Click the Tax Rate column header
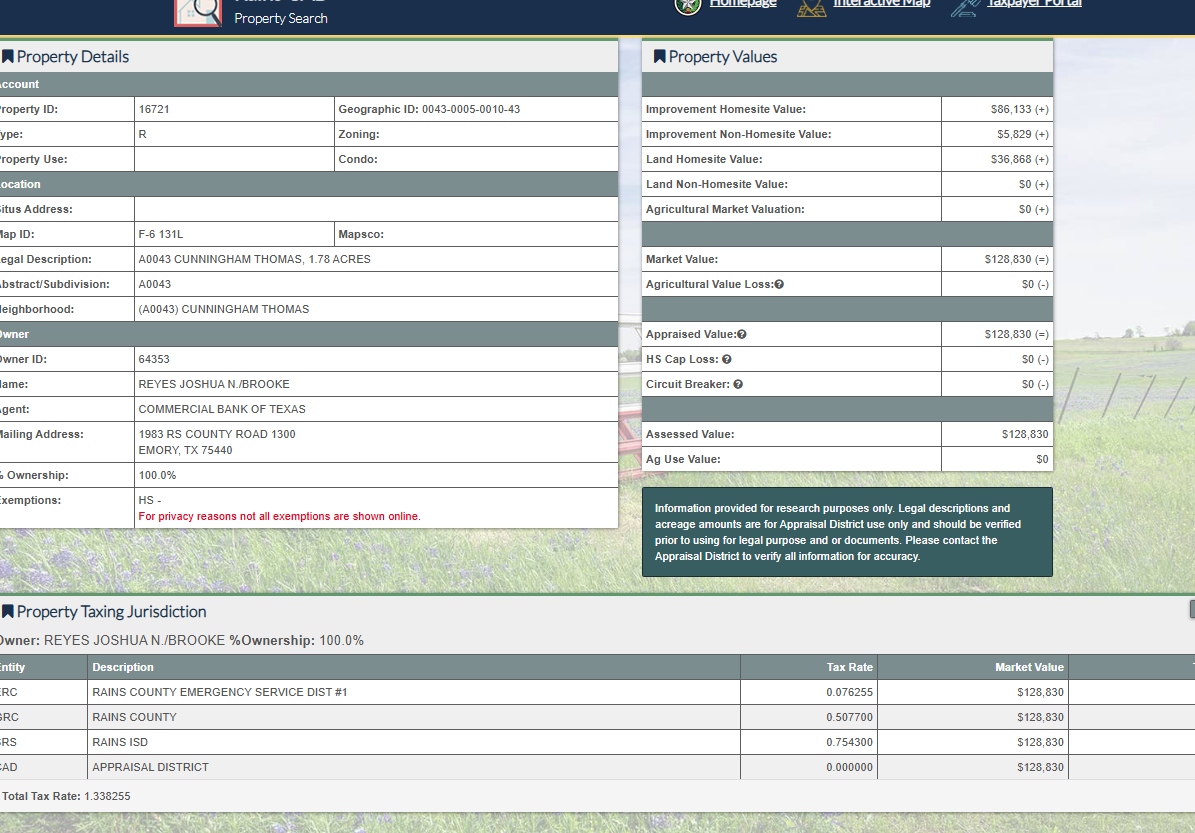Screen dimensions: 1195x833 click(849, 667)
